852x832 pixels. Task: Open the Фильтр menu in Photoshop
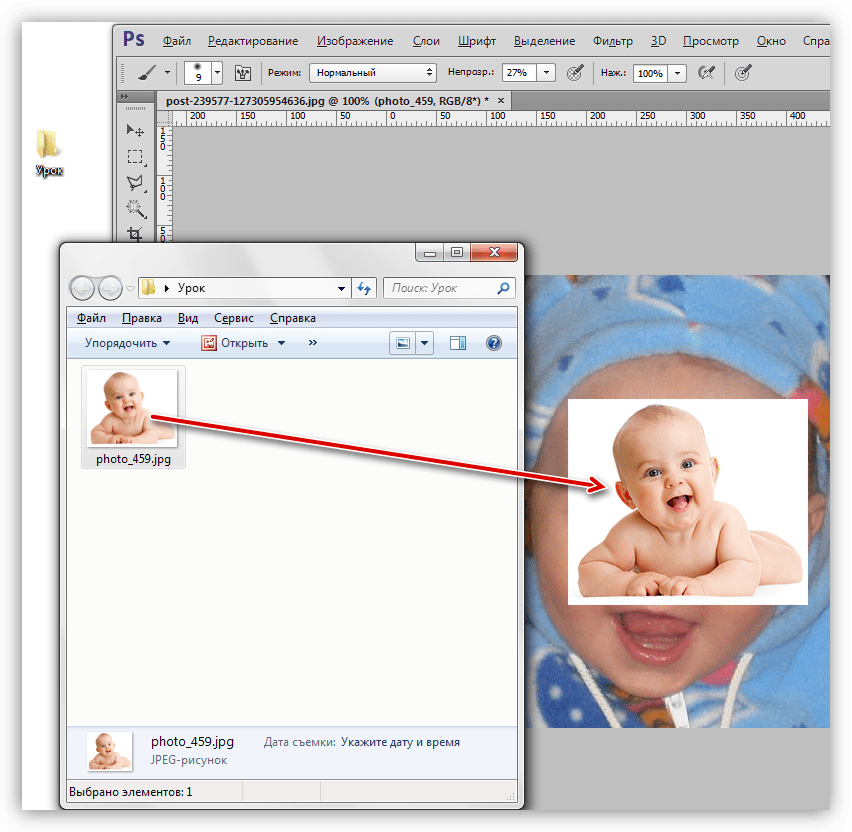[x=612, y=41]
